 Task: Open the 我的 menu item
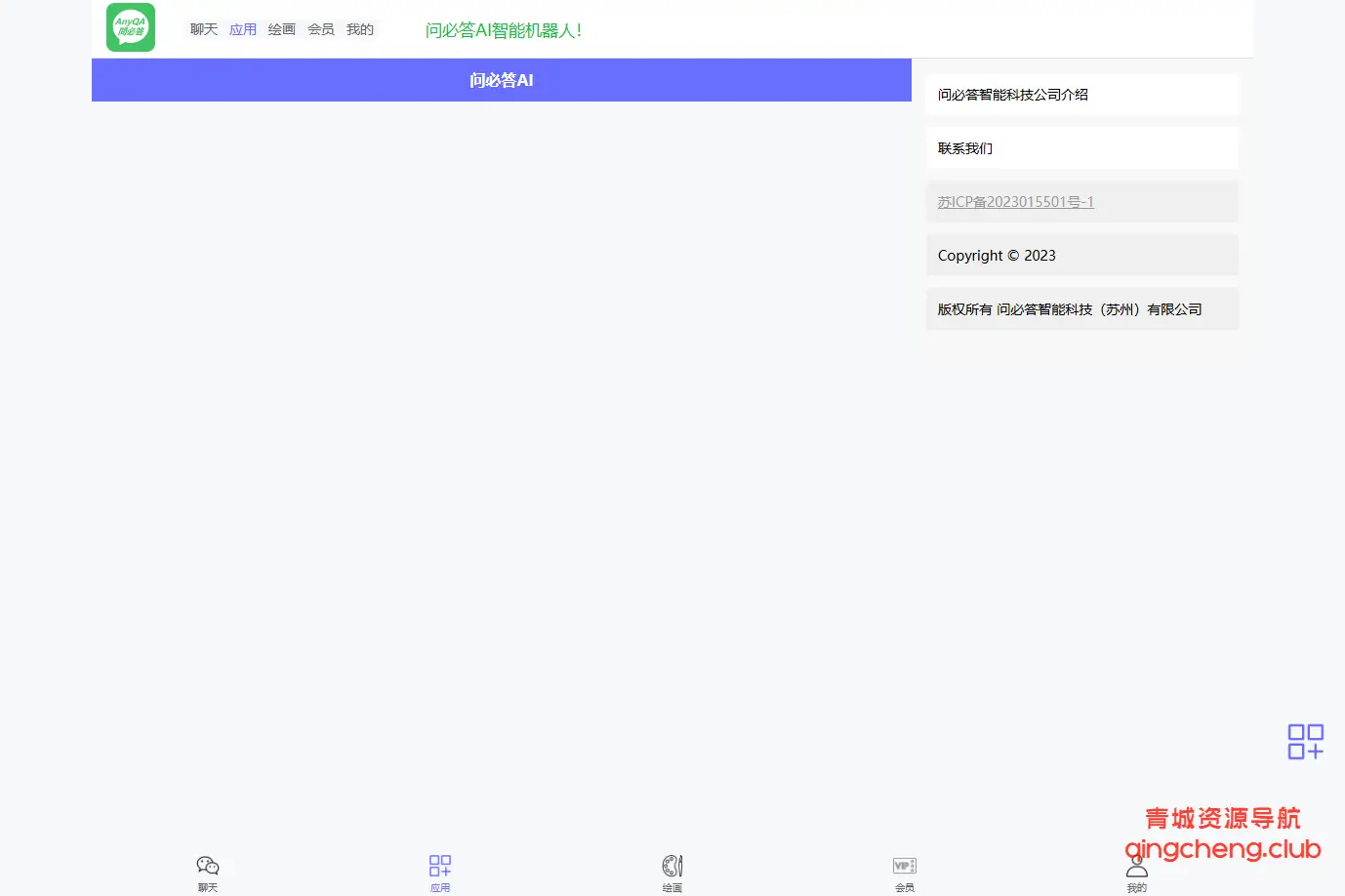360,29
